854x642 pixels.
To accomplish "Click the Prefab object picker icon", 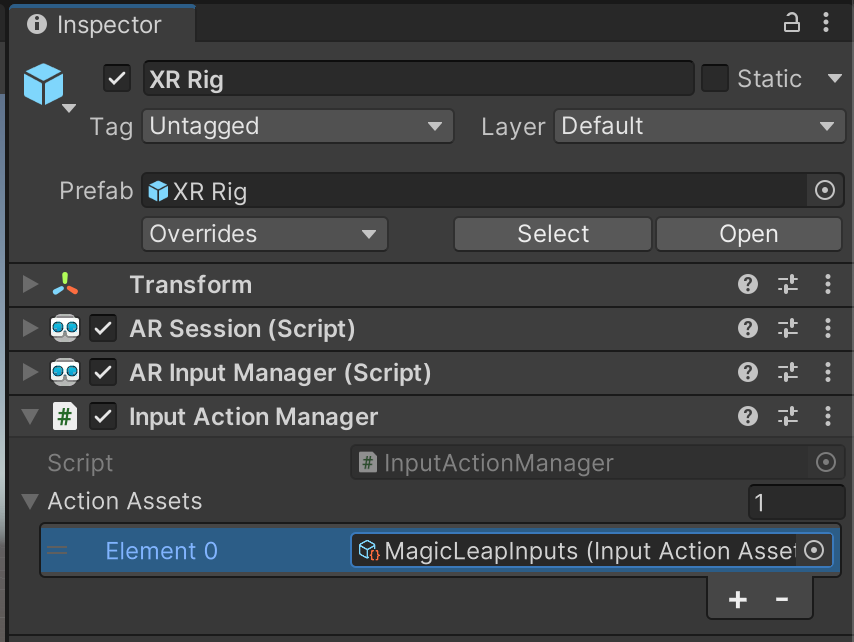I will pyautogui.click(x=825, y=190).
